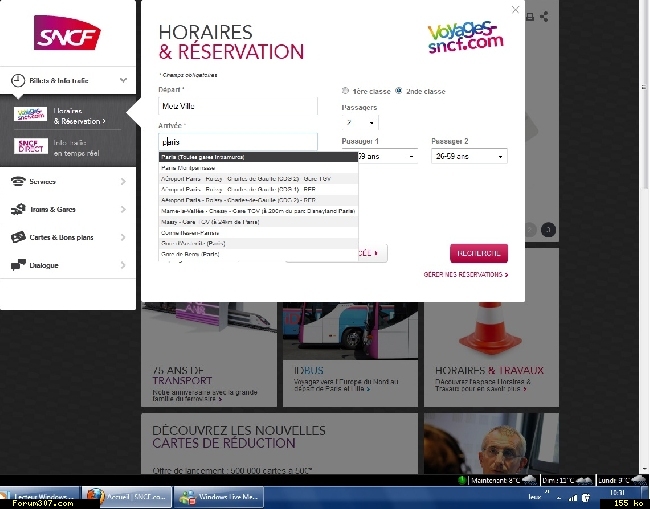
Task: Click the clock icon beside Billets & Info trafic
Action: (18, 80)
